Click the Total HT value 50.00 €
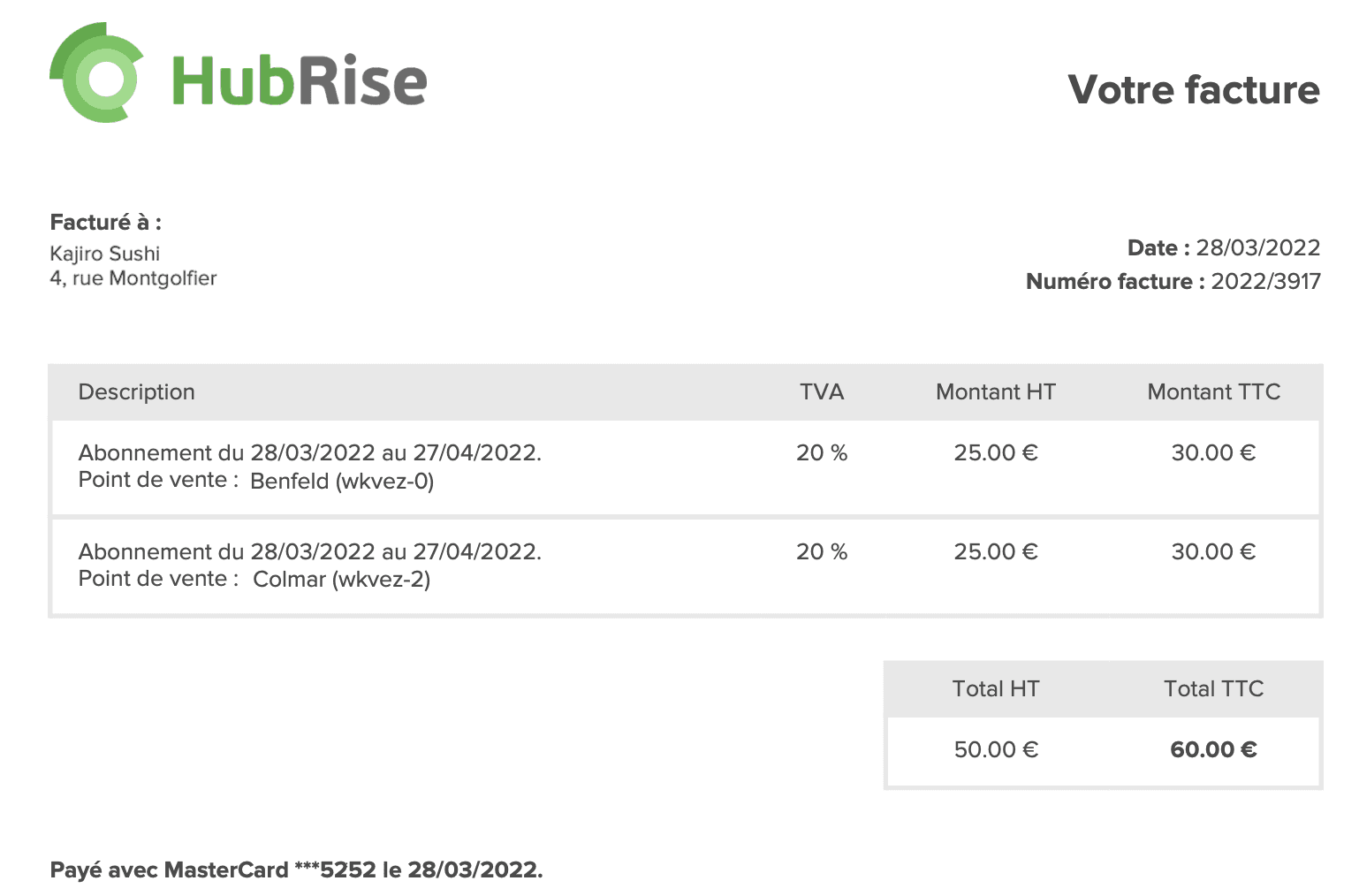 coord(995,749)
